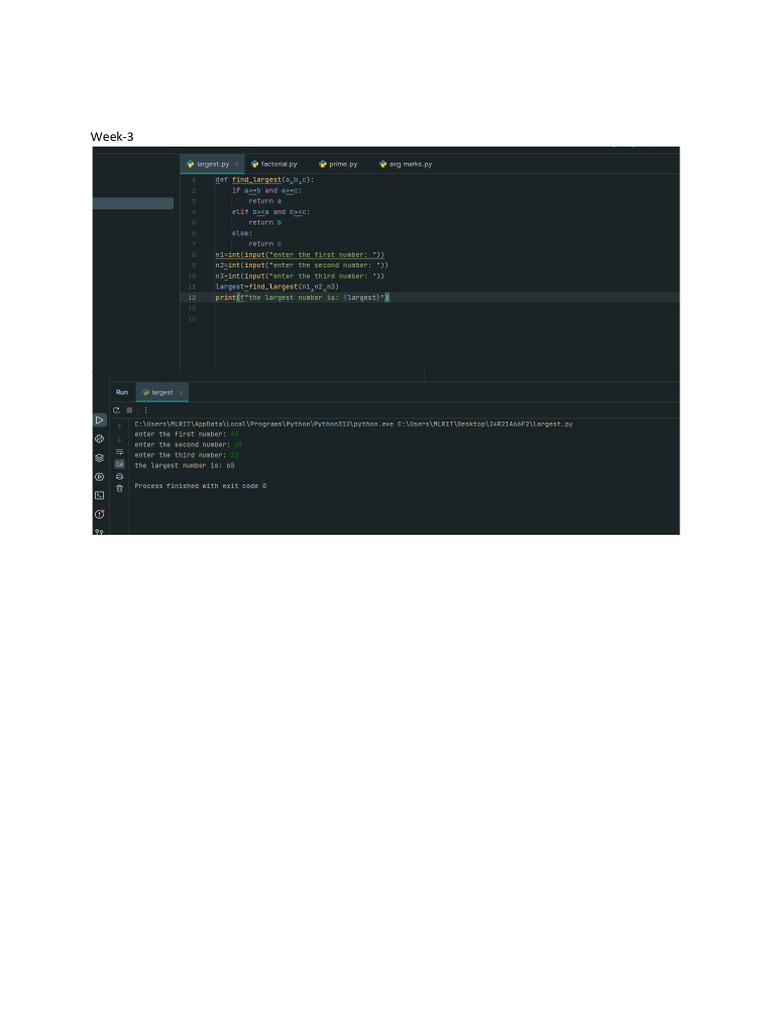Open the Problems tool window

point(99,515)
